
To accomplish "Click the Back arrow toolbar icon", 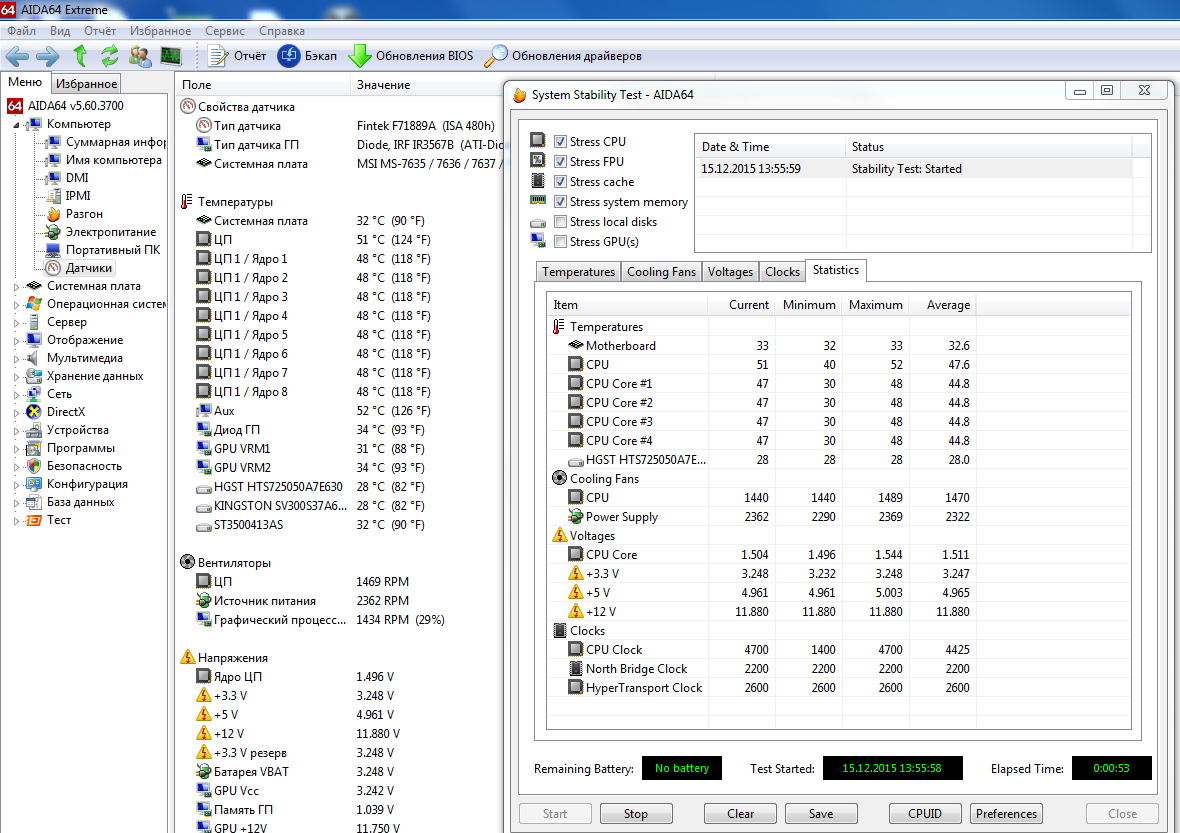I will click(x=17, y=56).
